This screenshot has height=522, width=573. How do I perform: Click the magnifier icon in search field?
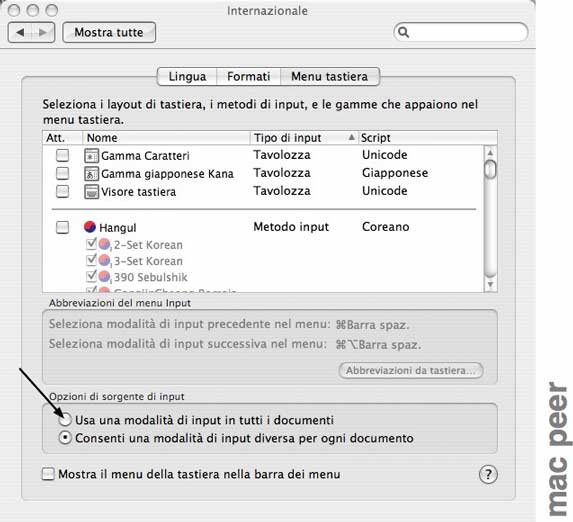click(x=403, y=32)
